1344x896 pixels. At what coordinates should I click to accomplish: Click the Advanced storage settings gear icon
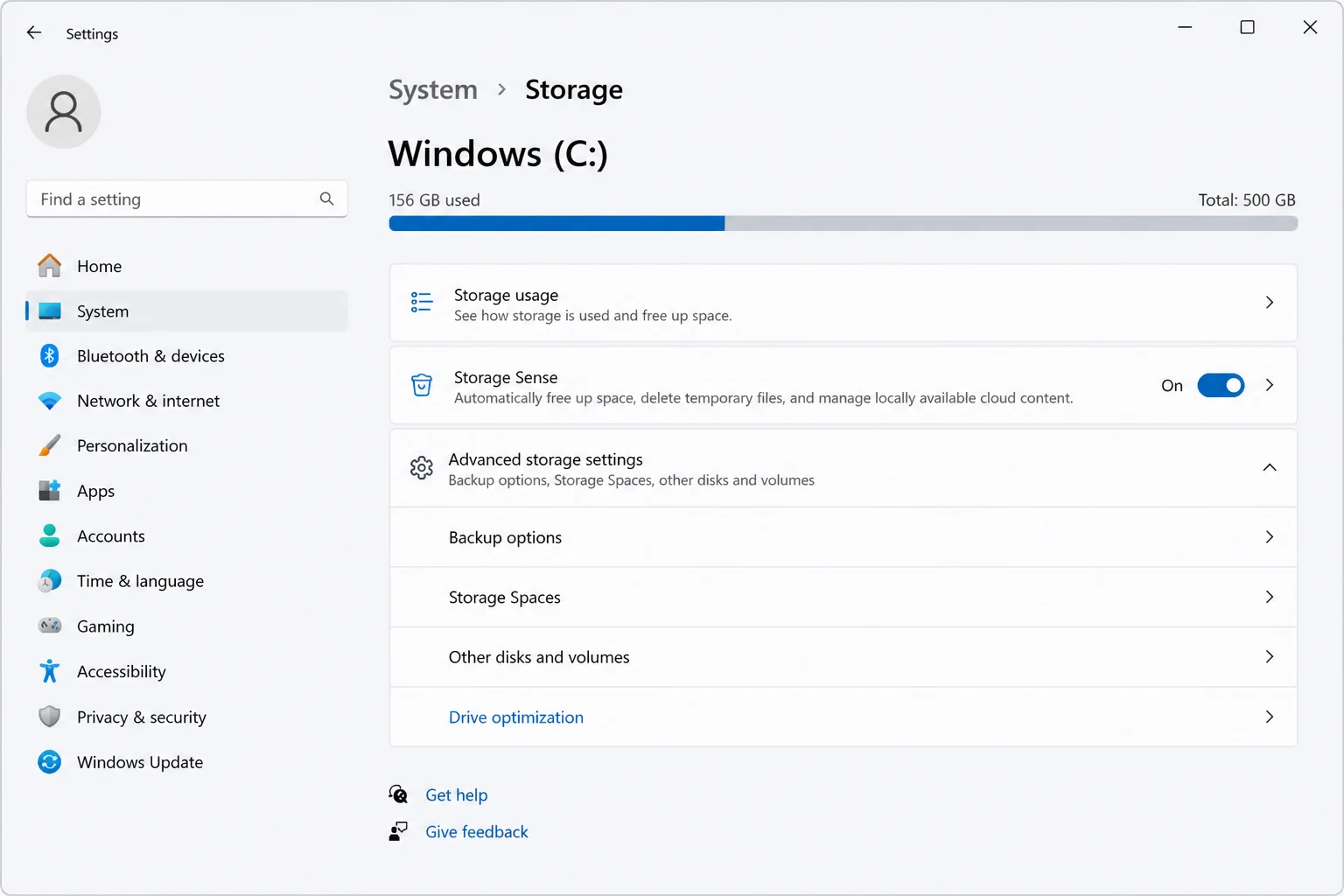click(x=422, y=468)
